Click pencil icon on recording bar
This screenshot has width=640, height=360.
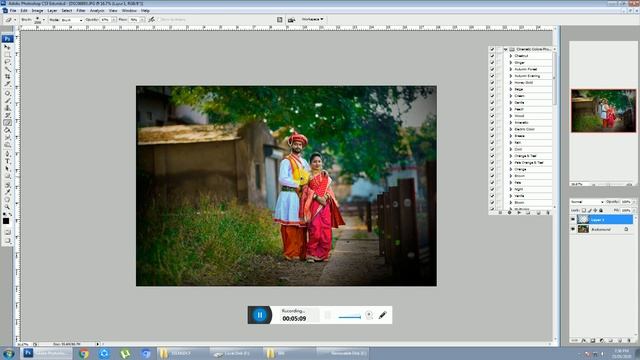point(382,315)
